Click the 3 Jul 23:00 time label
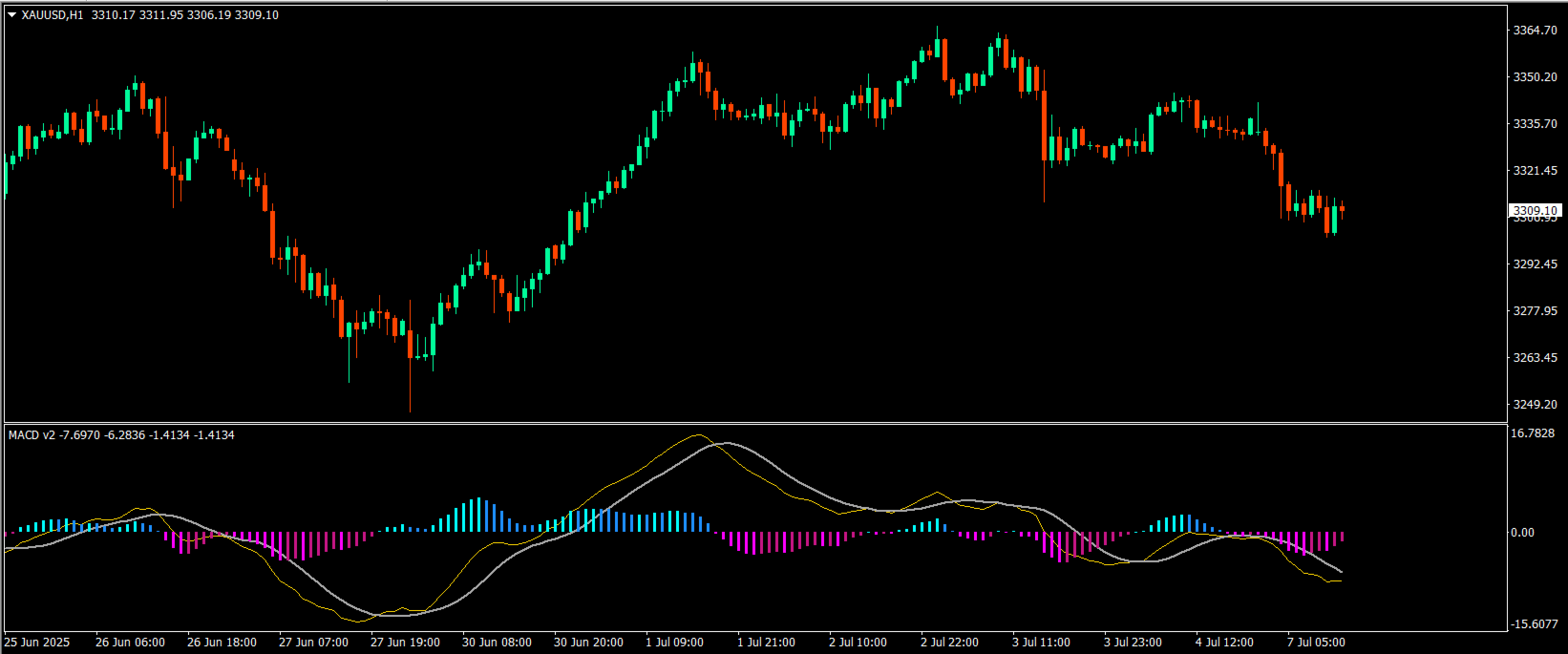The height and width of the screenshot is (654, 1568). click(1133, 643)
